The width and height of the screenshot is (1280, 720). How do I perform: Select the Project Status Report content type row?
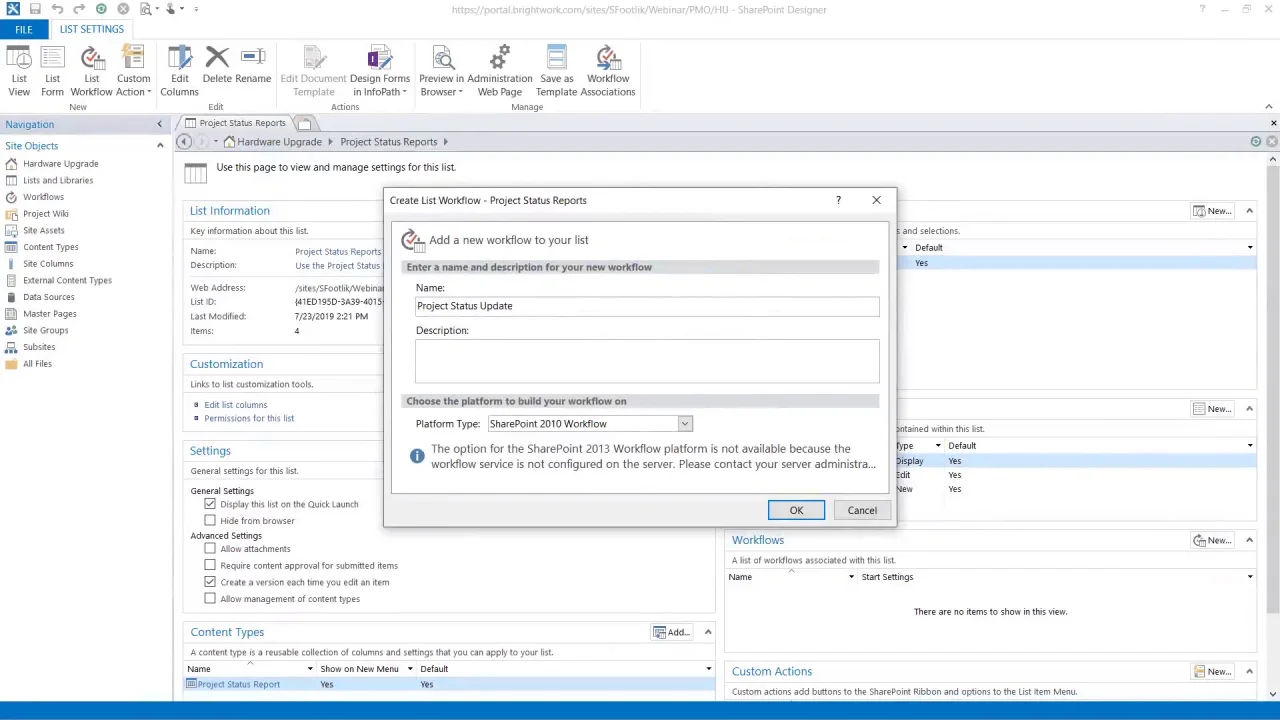[x=450, y=684]
